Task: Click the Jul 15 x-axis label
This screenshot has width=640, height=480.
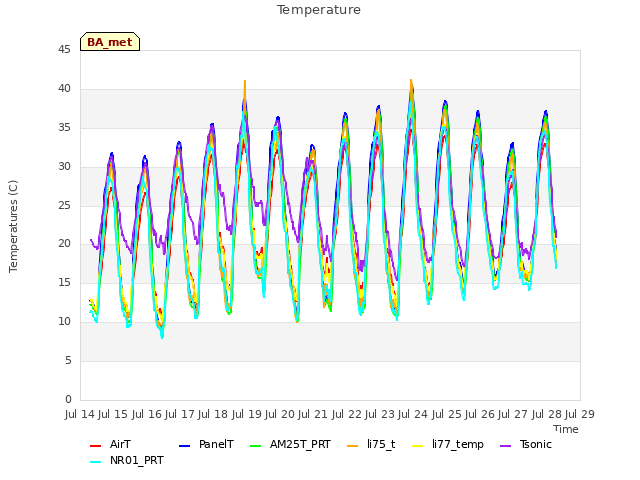Action: (x=113, y=414)
